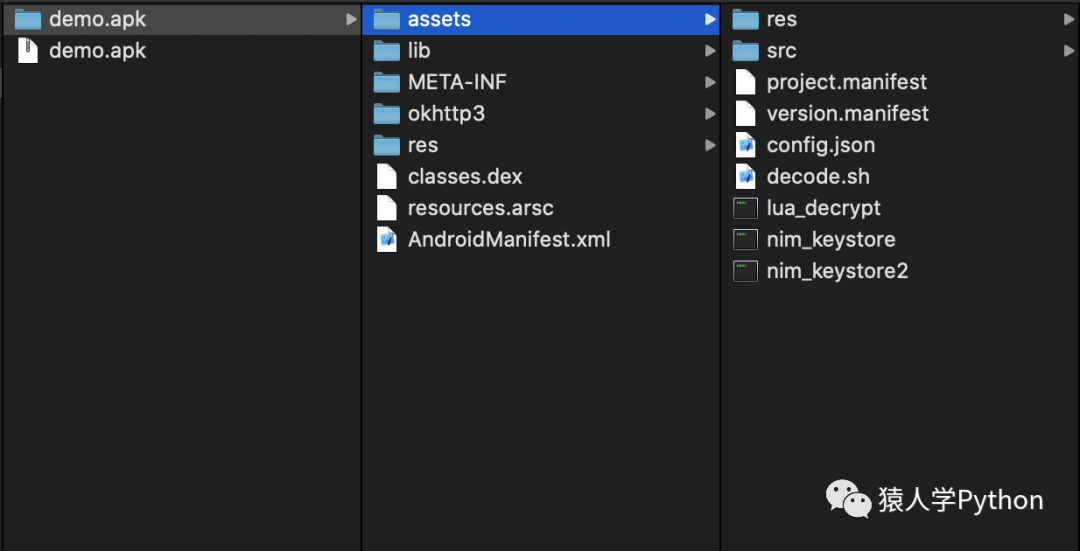The width and height of the screenshot is (1080, 551).
Task: Click the META-INF folder icon
Action: click(387, 83)
